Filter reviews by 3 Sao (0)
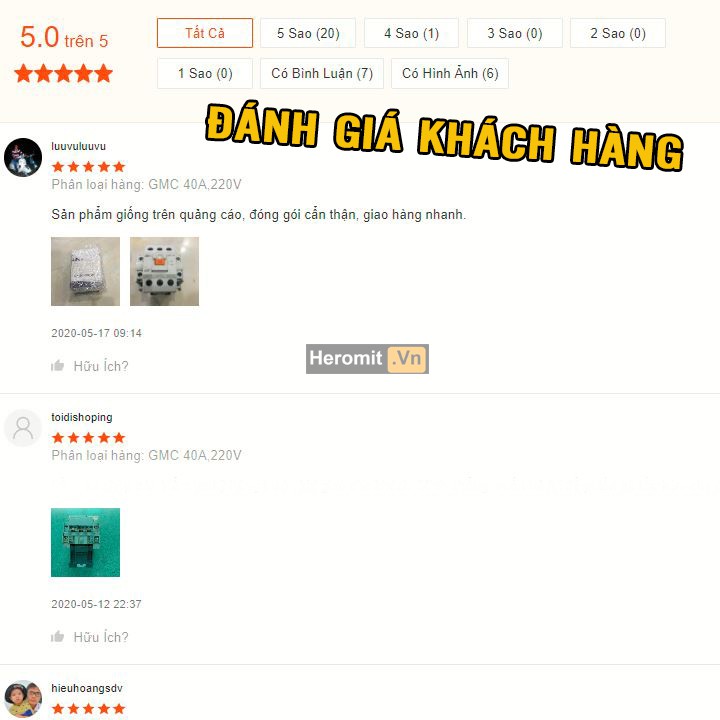The width and height of the screenshot is (720, 720). (x=515, y=33)
